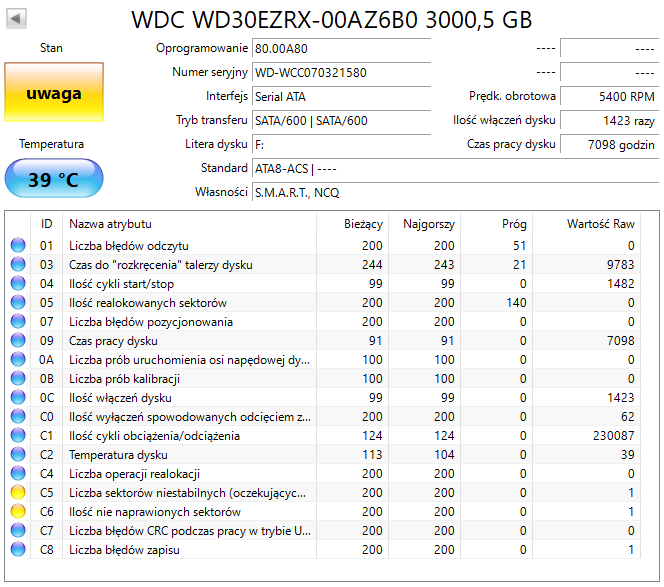Click the 'Wartość Raw' column header
664x587 pixels.
[x=586, y=224]
